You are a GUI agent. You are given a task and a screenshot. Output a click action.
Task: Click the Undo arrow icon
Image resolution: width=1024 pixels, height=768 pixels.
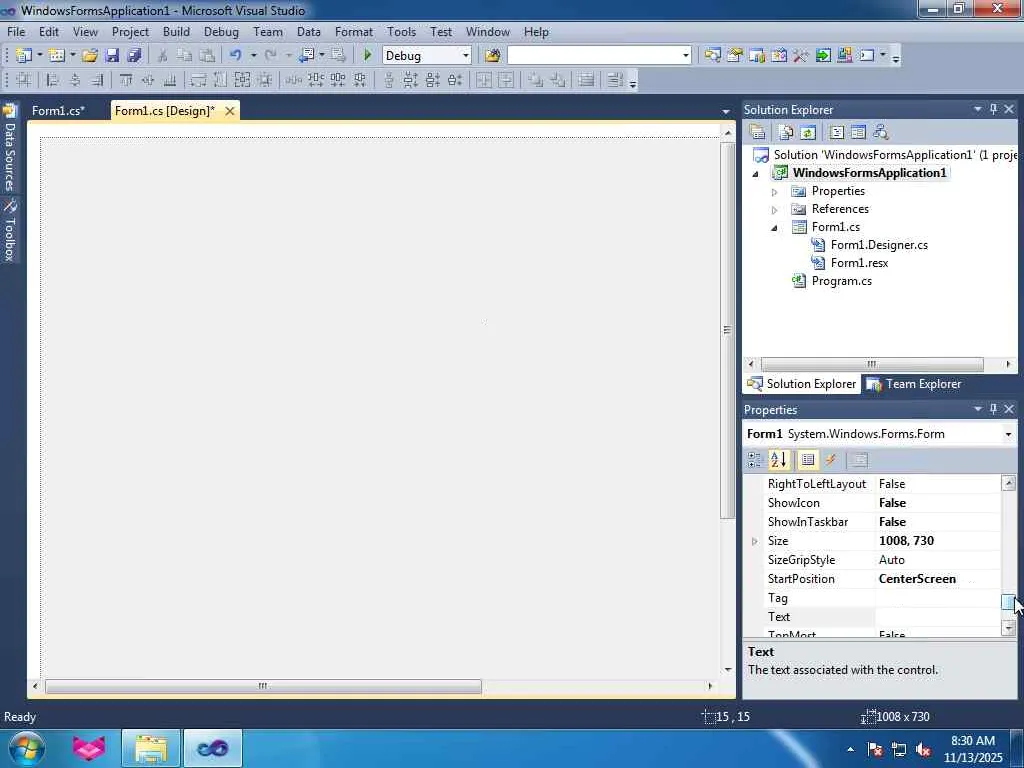coord(236,56)
